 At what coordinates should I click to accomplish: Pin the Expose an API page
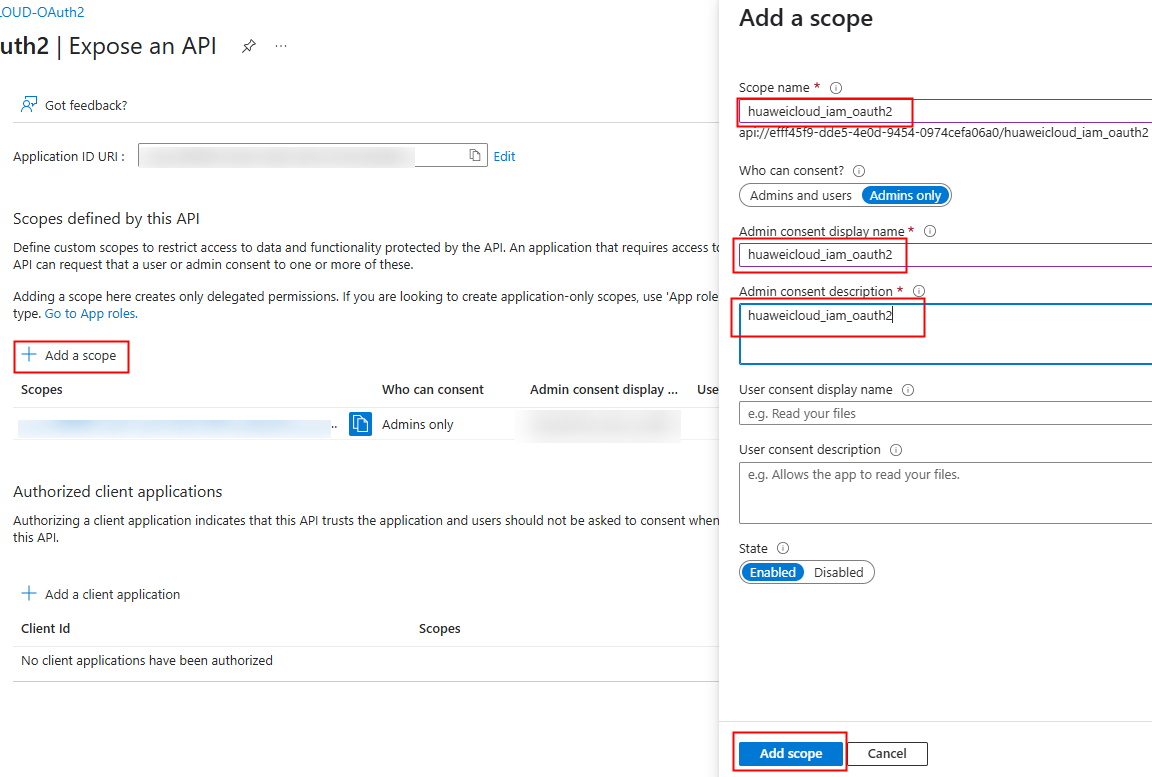point(248,46)
